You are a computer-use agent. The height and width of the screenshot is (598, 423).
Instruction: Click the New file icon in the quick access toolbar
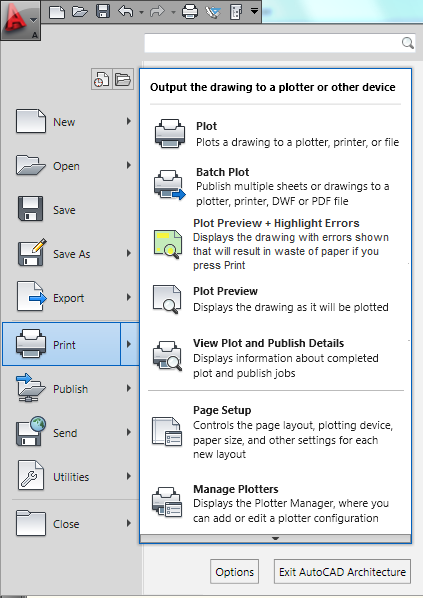[57, 12]
